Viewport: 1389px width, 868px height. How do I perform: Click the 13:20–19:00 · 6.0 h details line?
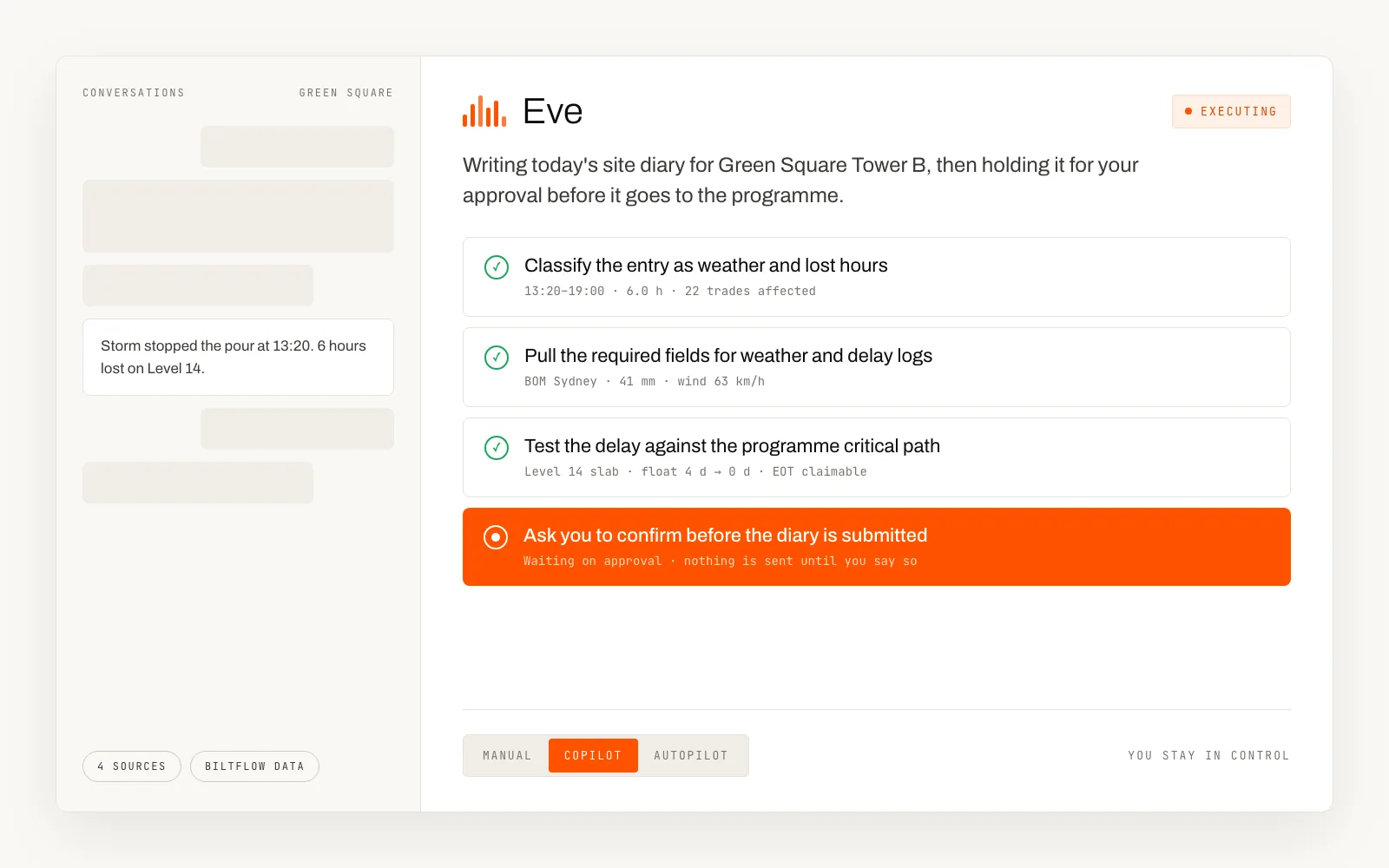tap(670, 292)
